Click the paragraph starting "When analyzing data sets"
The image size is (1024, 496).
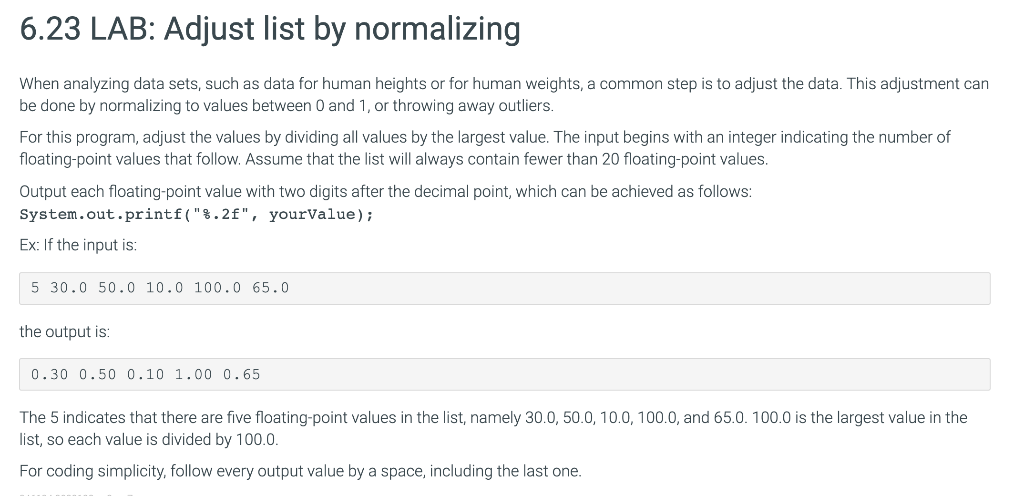[x=504, y=95]
